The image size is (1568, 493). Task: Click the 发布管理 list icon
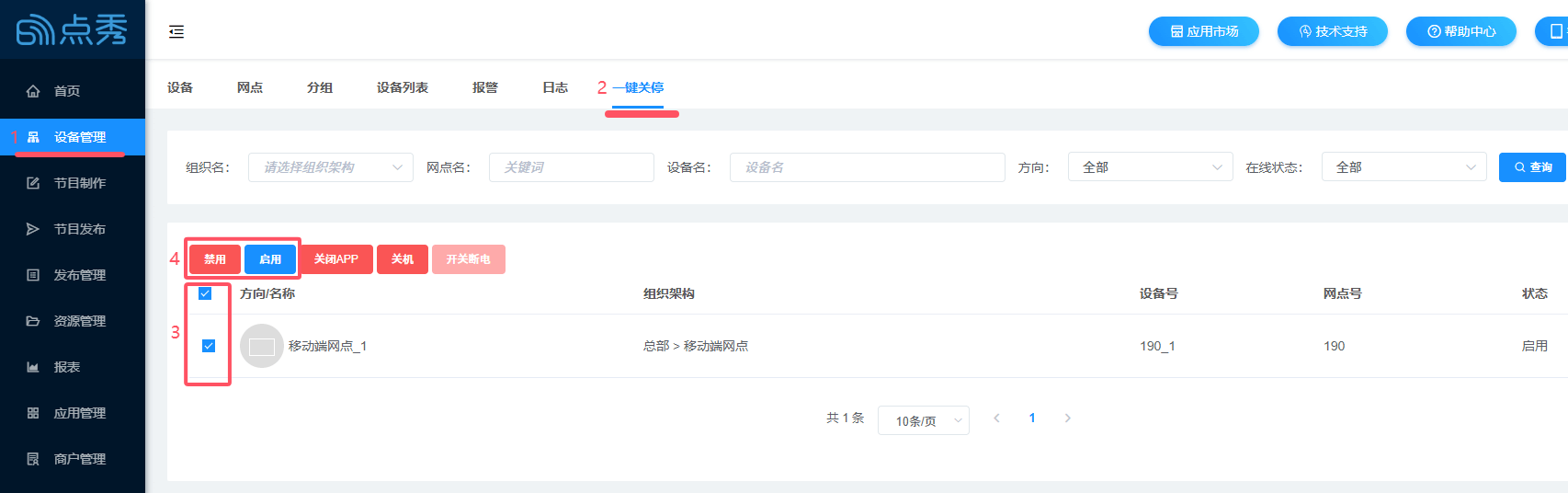click(x=33, y=275)
